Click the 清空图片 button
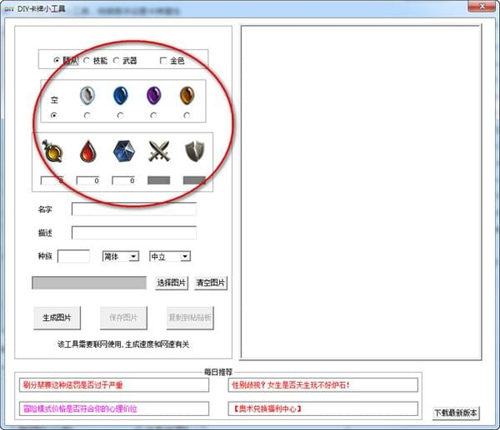Image resolution: width=500 pixels, height=430 pixels. point(211,283)
